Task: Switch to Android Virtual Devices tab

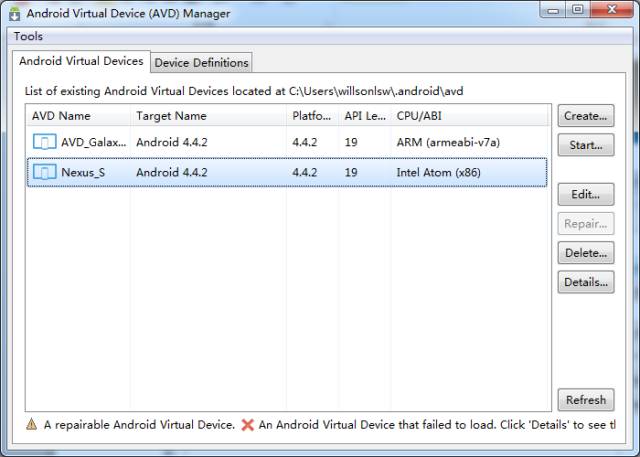Action: pyautogui.click(x=81, y=61)
